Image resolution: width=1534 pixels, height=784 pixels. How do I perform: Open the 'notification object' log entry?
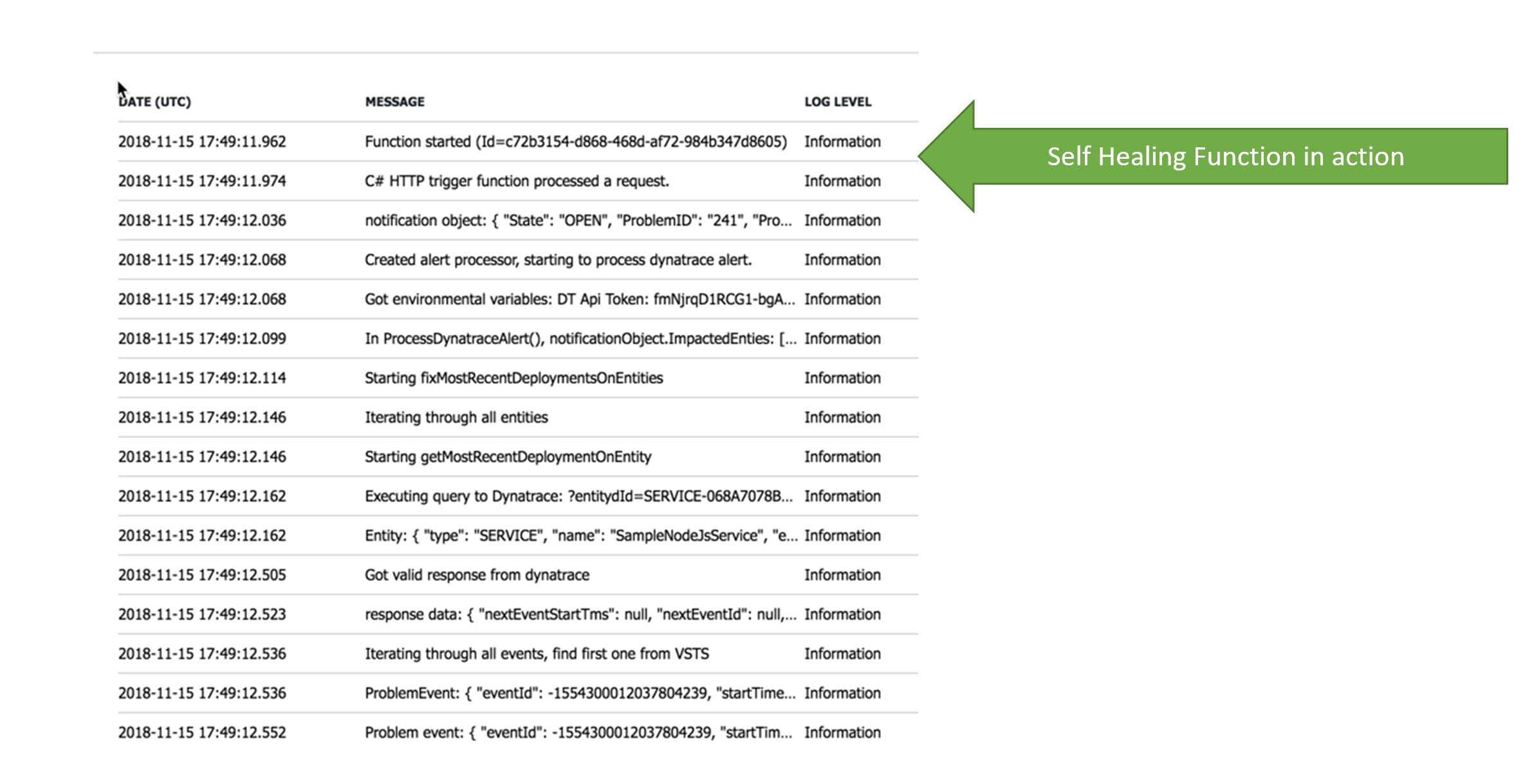point(578,221)
